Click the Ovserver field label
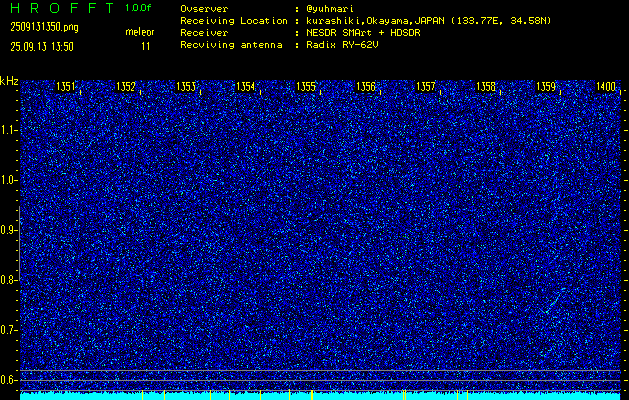Screen dimensions: 629x400 pyautogui.click(x=204, y=9)
